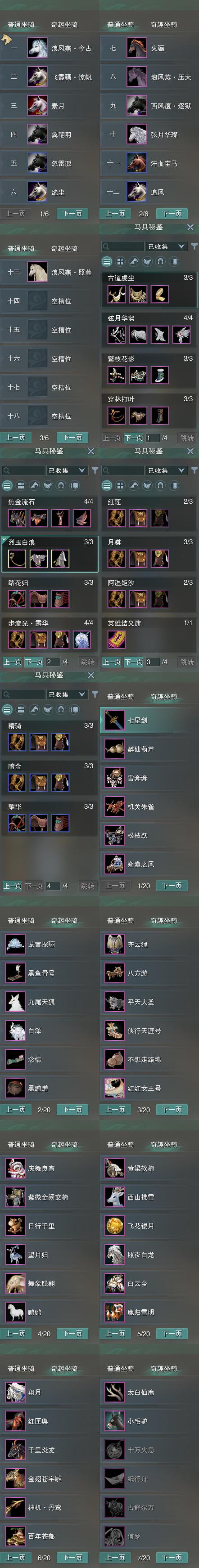Toggle the checked 烈玉白浪 gear set

pos(49,553)
